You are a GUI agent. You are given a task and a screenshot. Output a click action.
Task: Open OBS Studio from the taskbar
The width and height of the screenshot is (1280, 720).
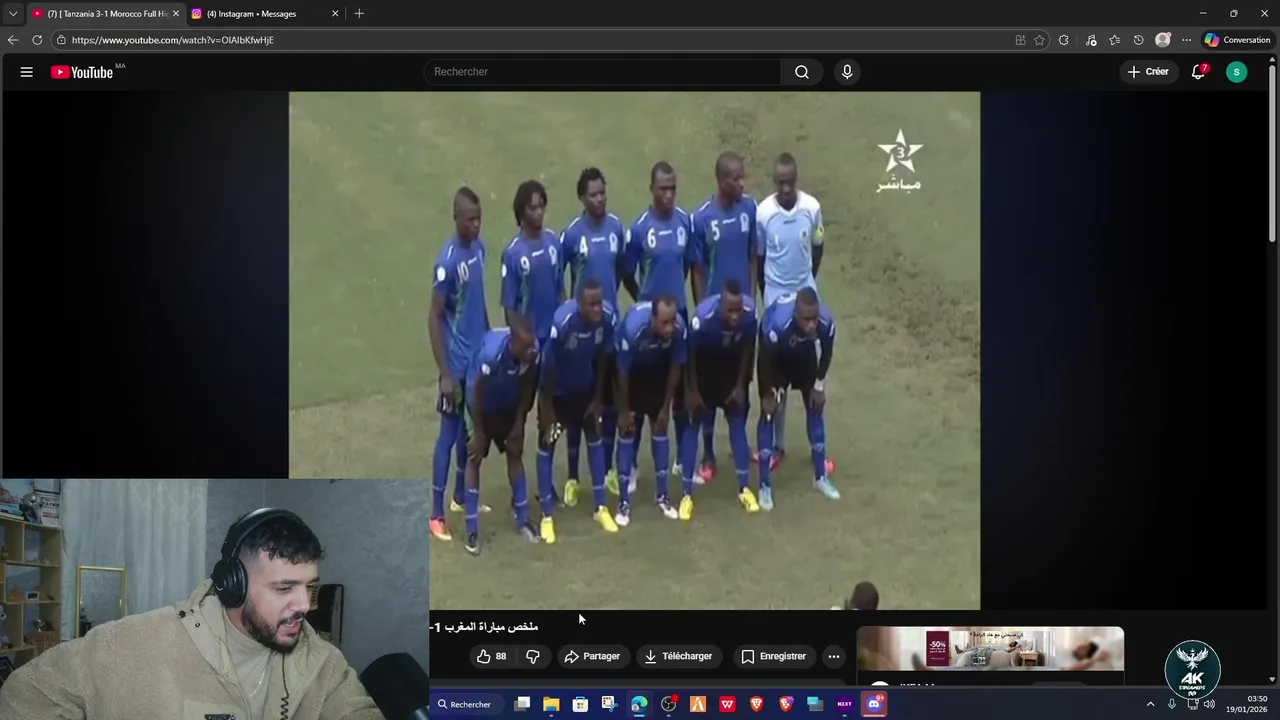click(x=669, y=704)
